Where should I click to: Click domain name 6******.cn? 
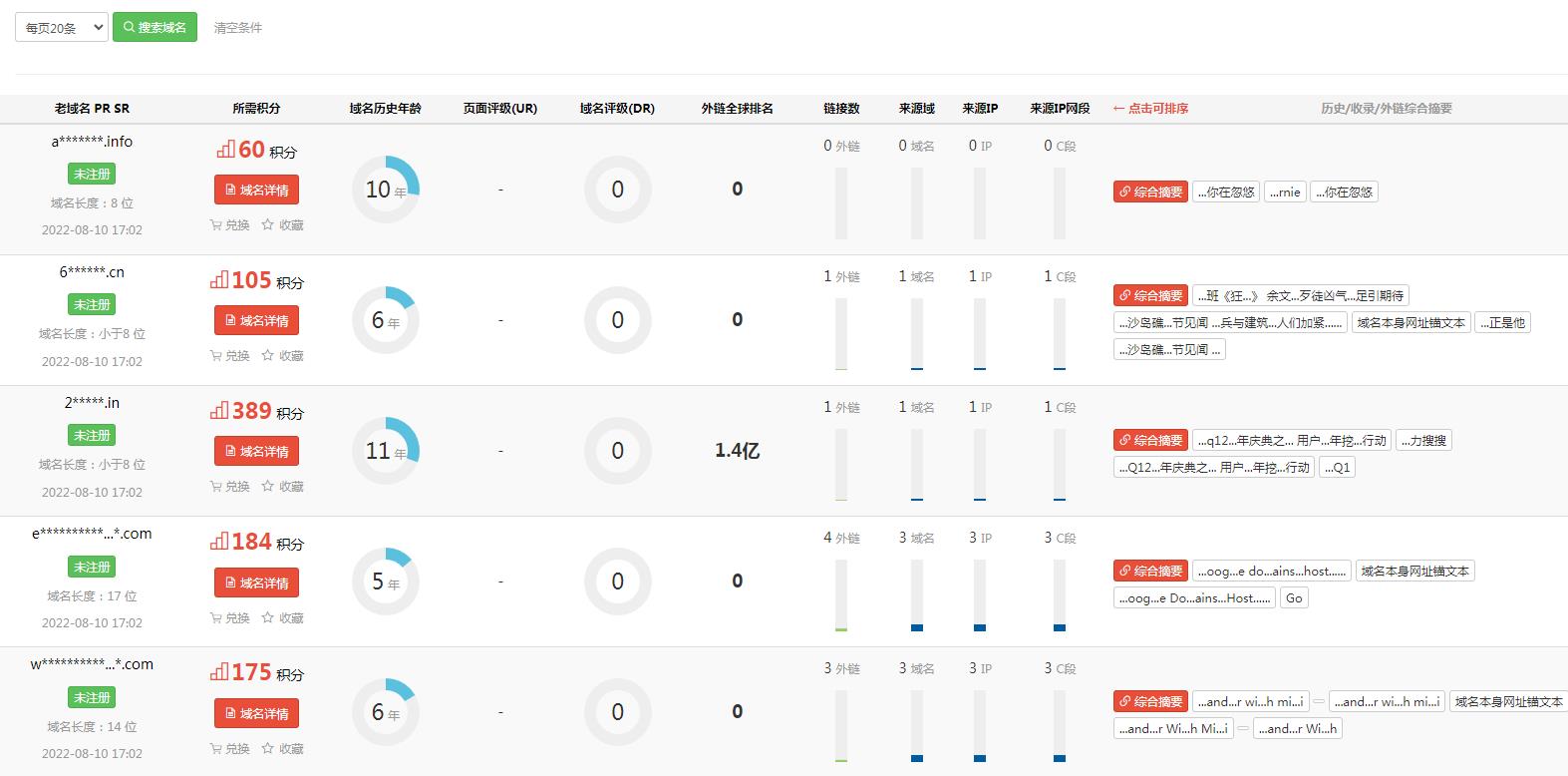click(92, 272)
